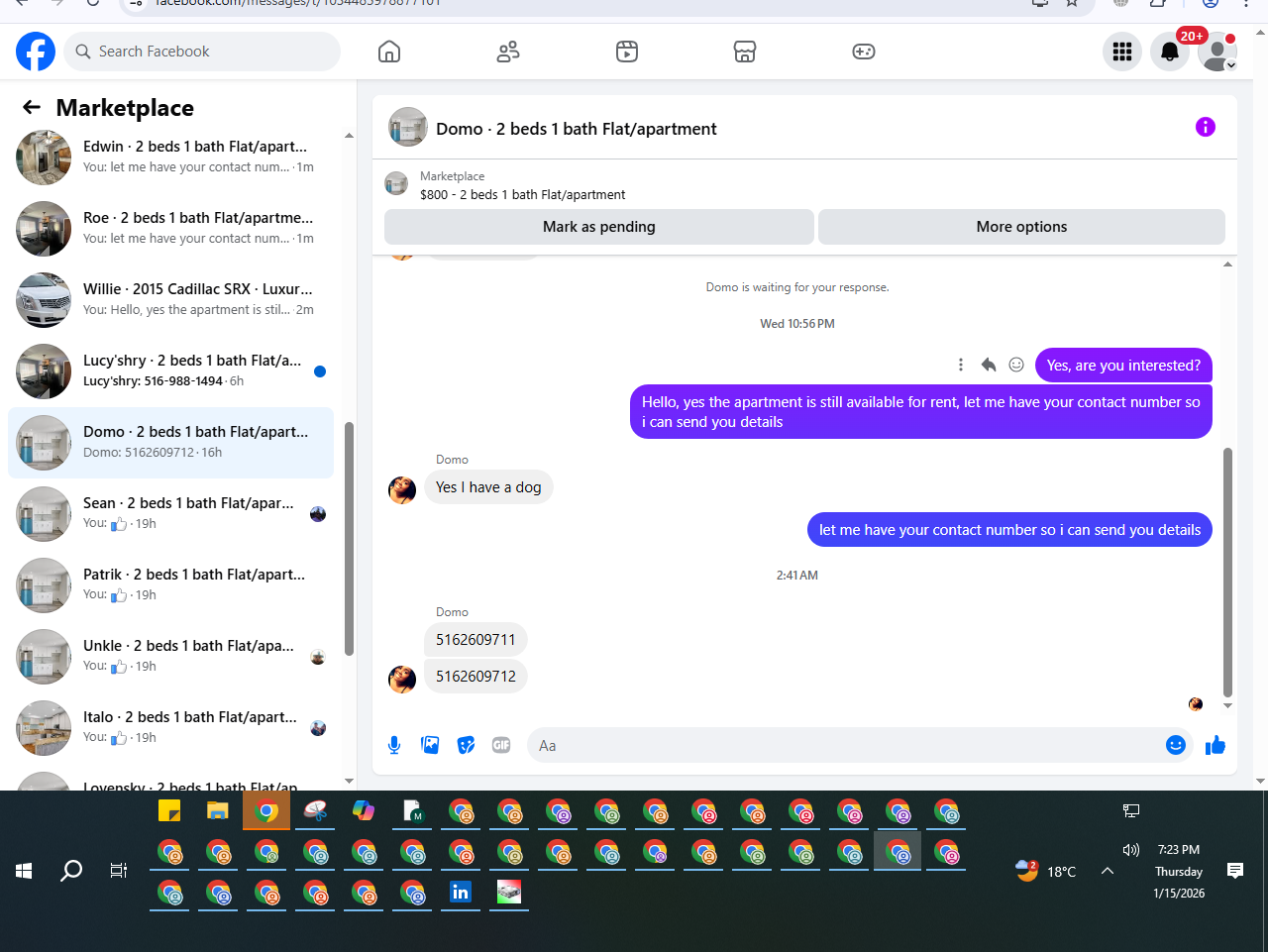Image resolution: width=1268 pixels, height=952 pixels.
Task: Open the Facebook menu grid icon
Action: tap(1122, 52)
